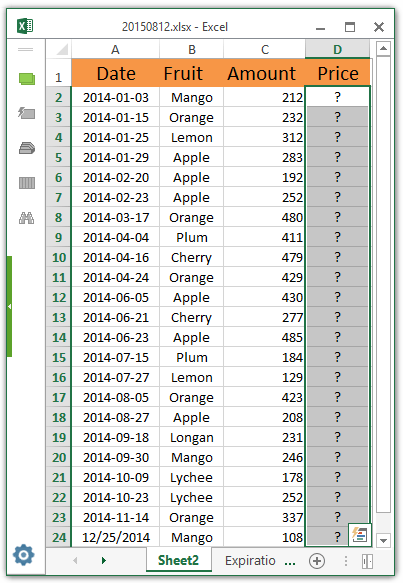The width and height of the screenshot is (403, 583).
Task: Select the Amount header cell C1
Action: click(x=264, y=73)
